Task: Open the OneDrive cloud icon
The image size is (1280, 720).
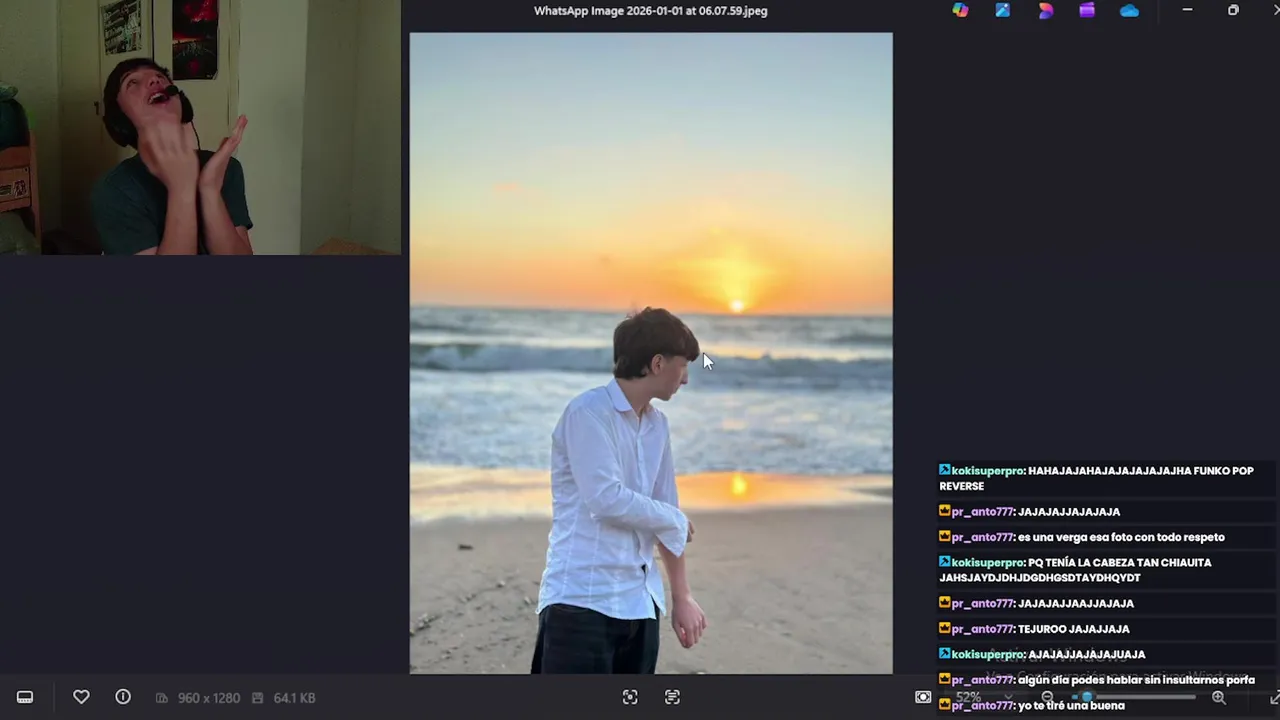Action: pyautogui.click(x=1129, y=11)
